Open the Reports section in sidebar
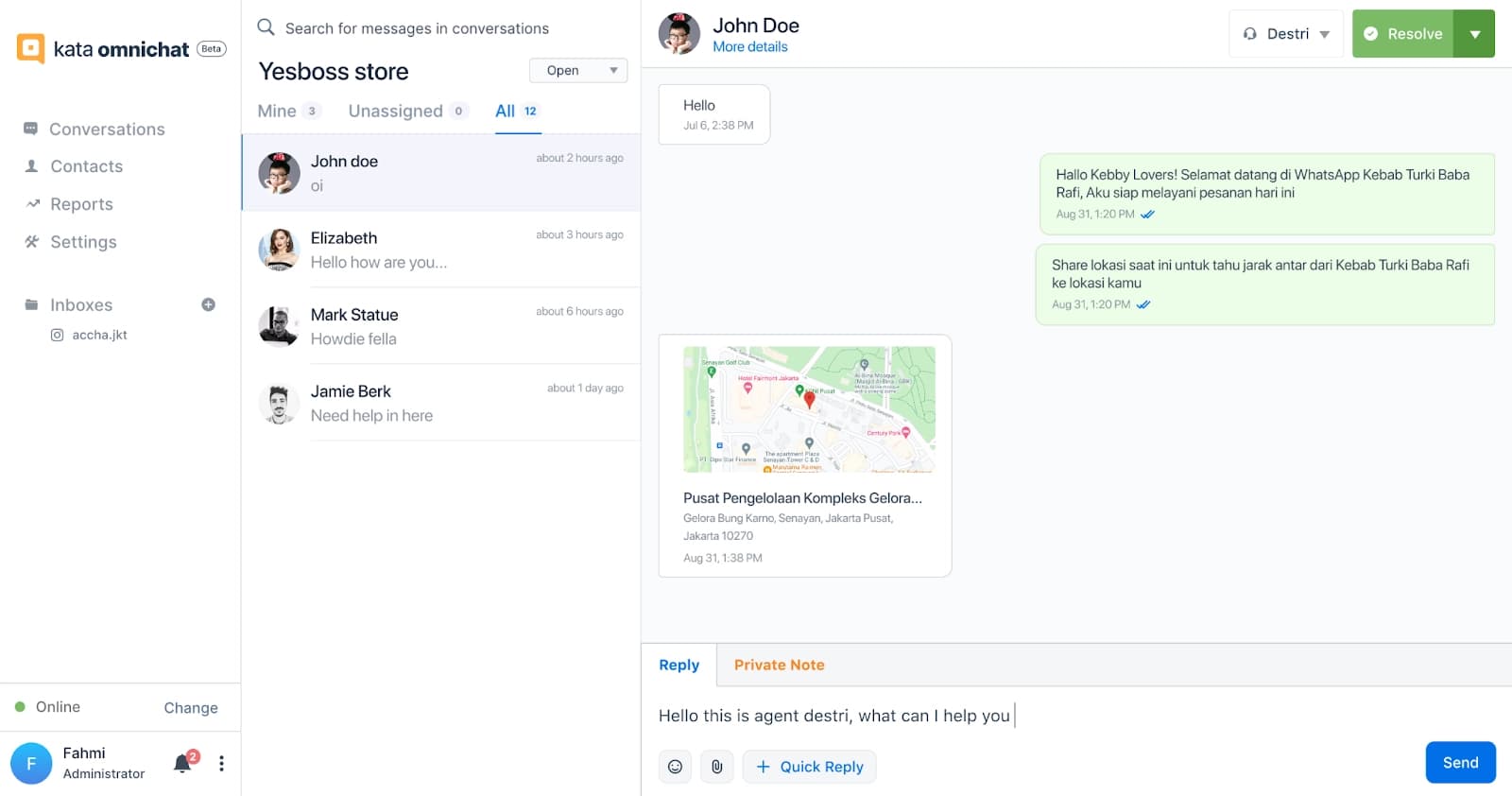 click(81, 204)
